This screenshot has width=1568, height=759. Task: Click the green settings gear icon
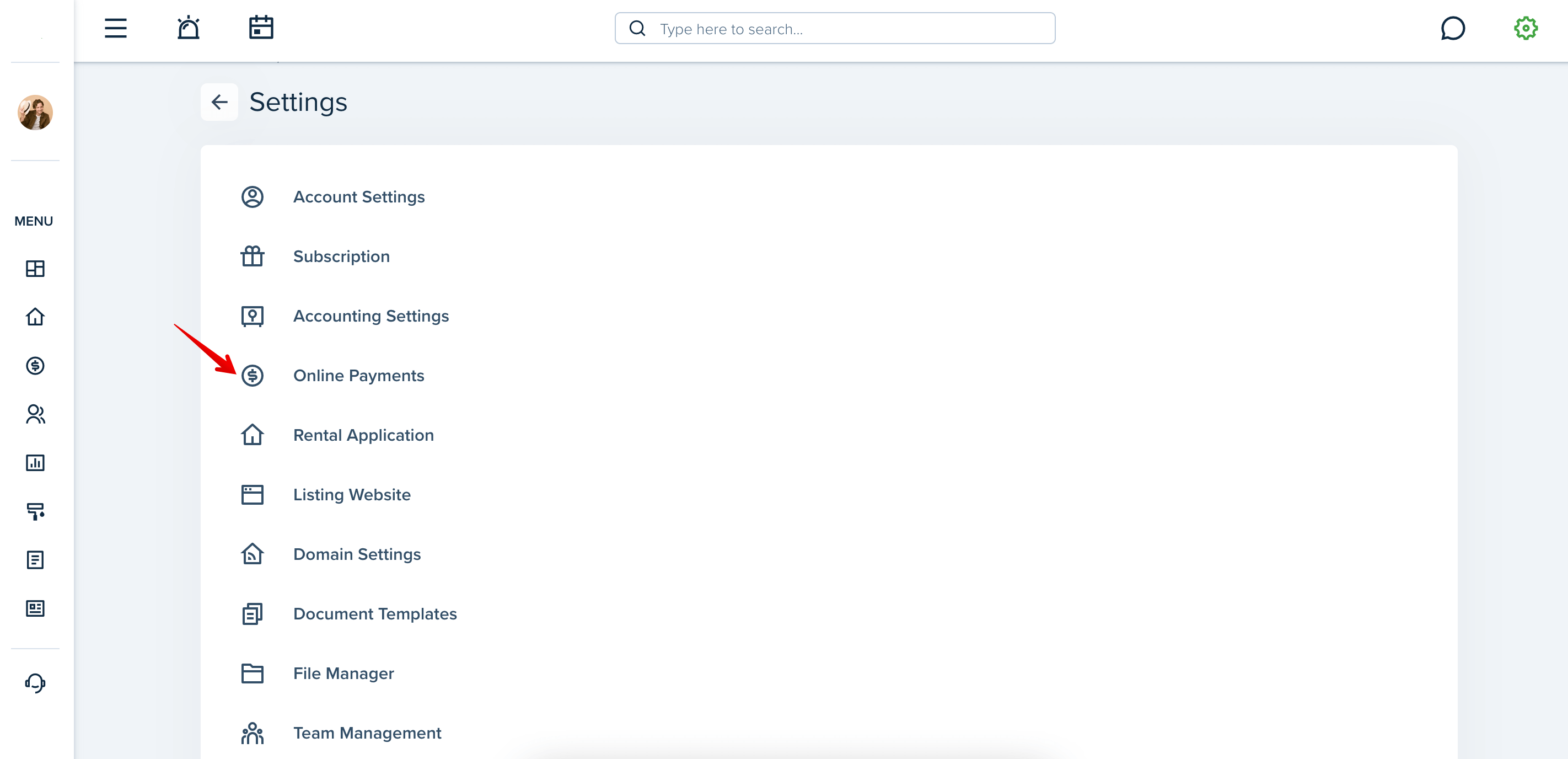coord(1526,28)
